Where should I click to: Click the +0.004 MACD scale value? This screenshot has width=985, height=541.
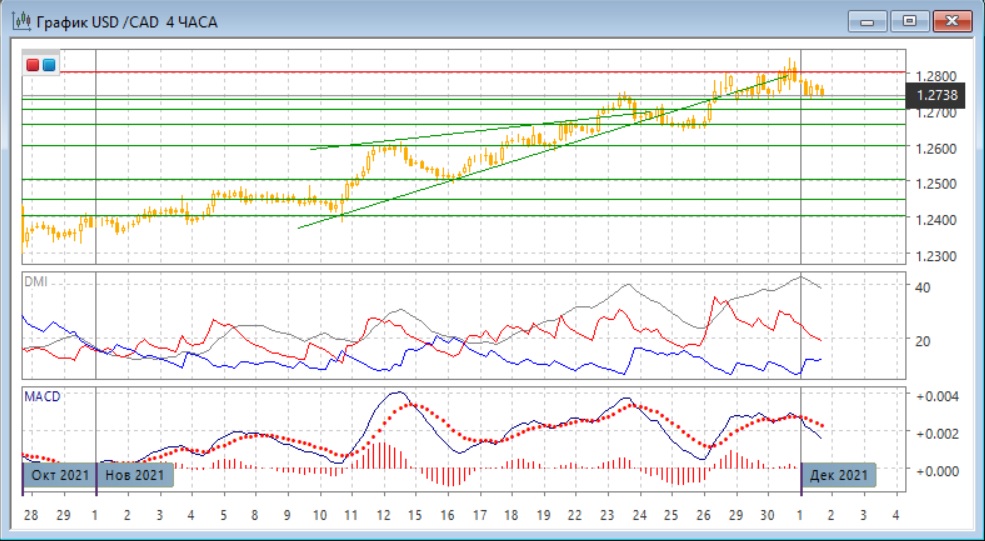938,396
